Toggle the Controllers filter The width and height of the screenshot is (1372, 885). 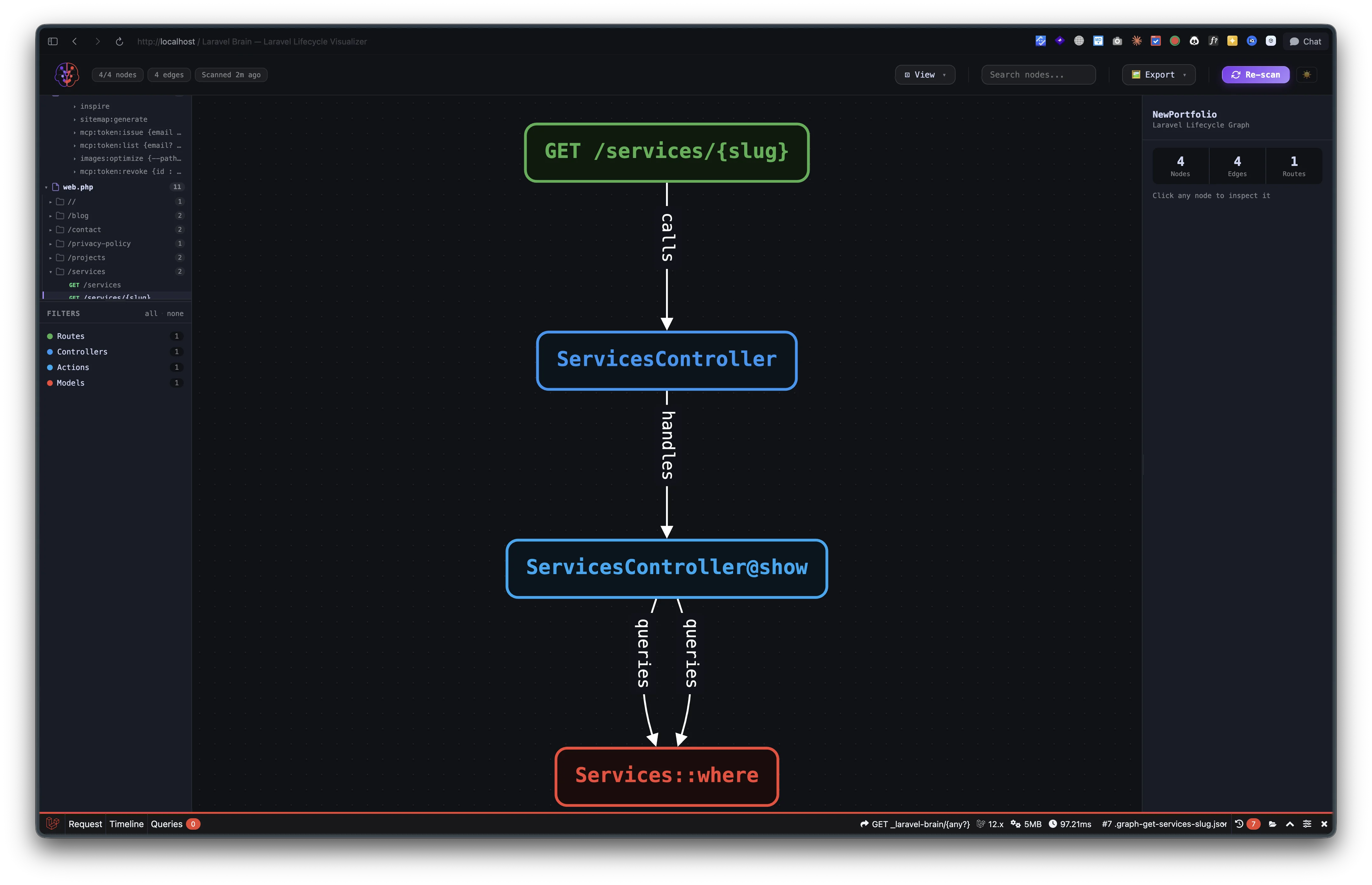[115, 352]
